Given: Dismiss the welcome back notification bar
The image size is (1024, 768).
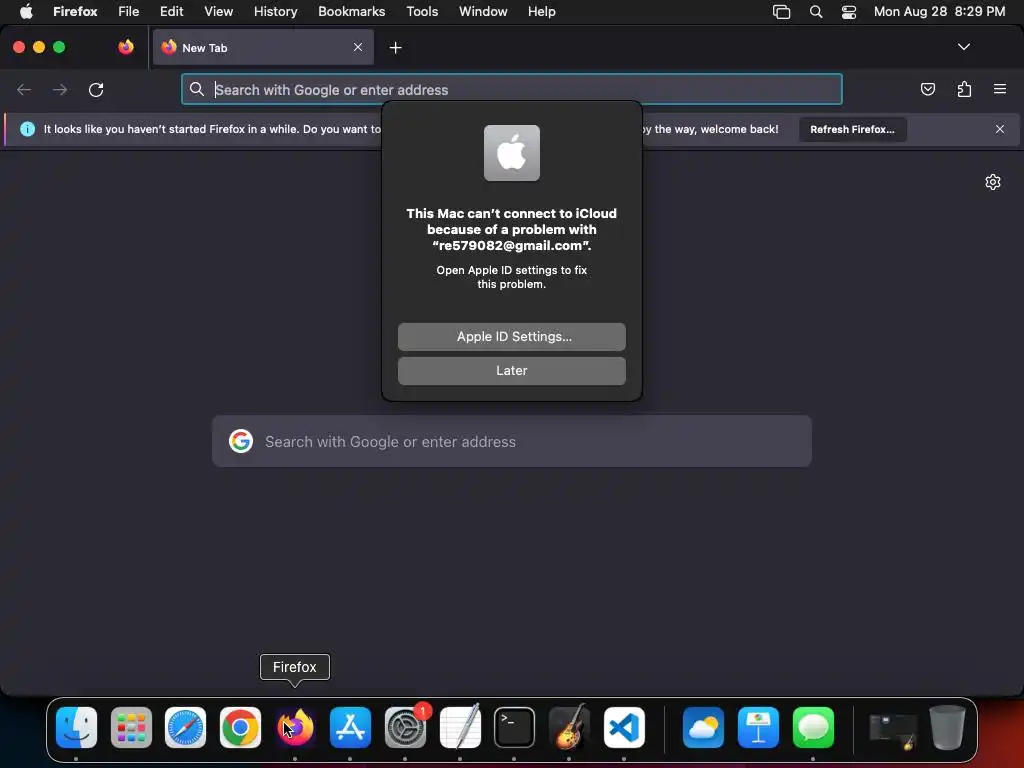Looking at the screenshot, I should click(x=1000, y=129).
